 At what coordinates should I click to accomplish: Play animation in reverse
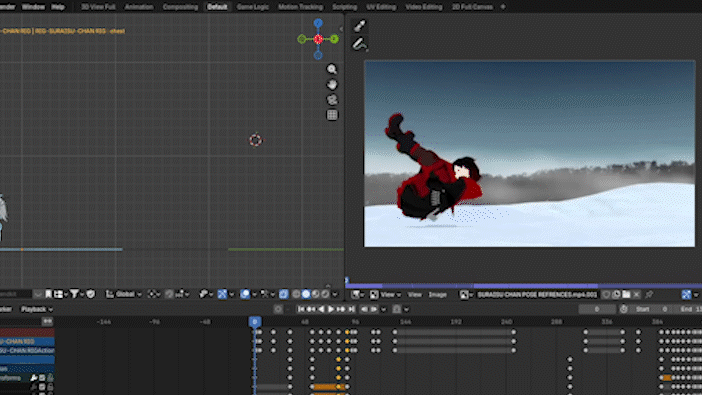(321, 309)
